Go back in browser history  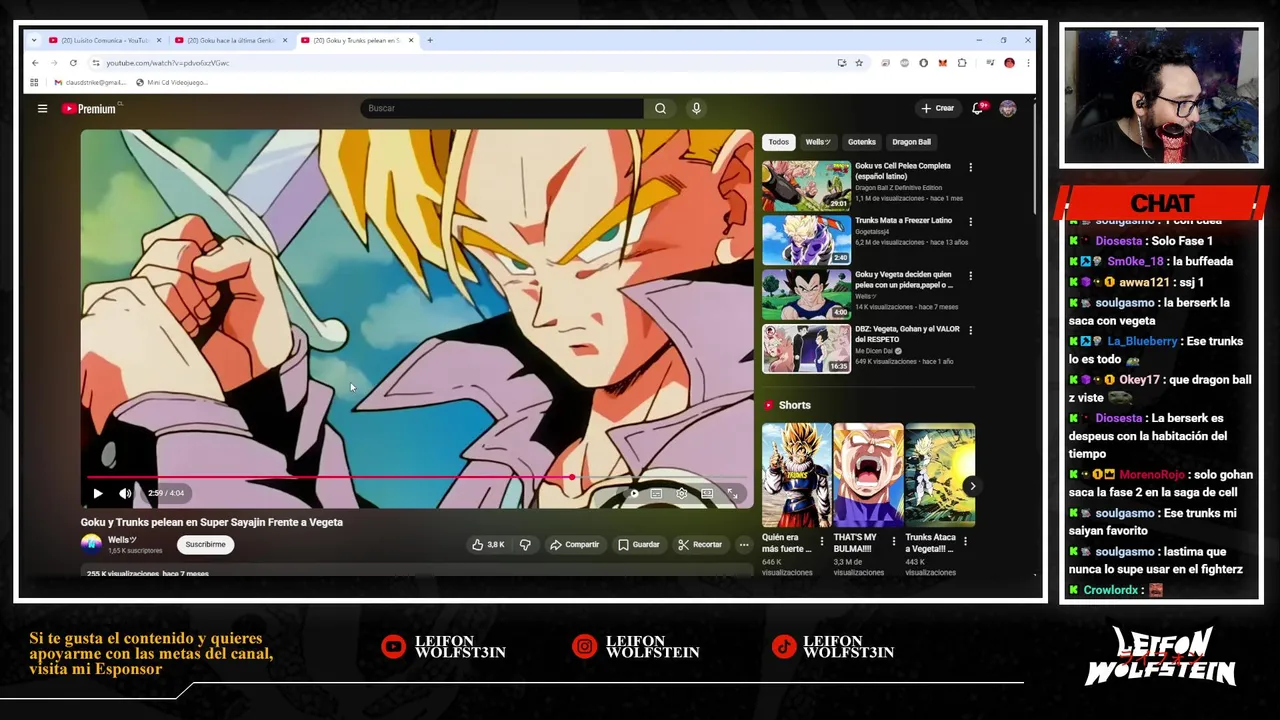tap(35, 63)
